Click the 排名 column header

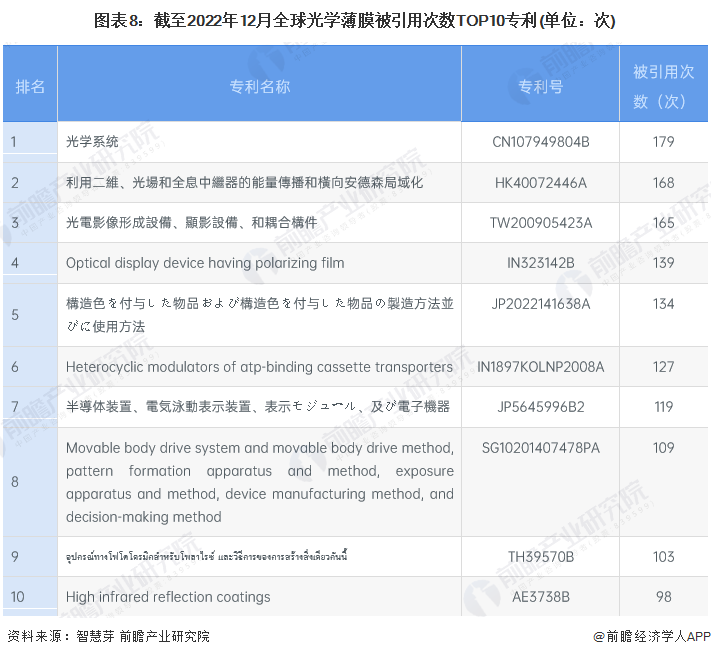pos(30,86)
